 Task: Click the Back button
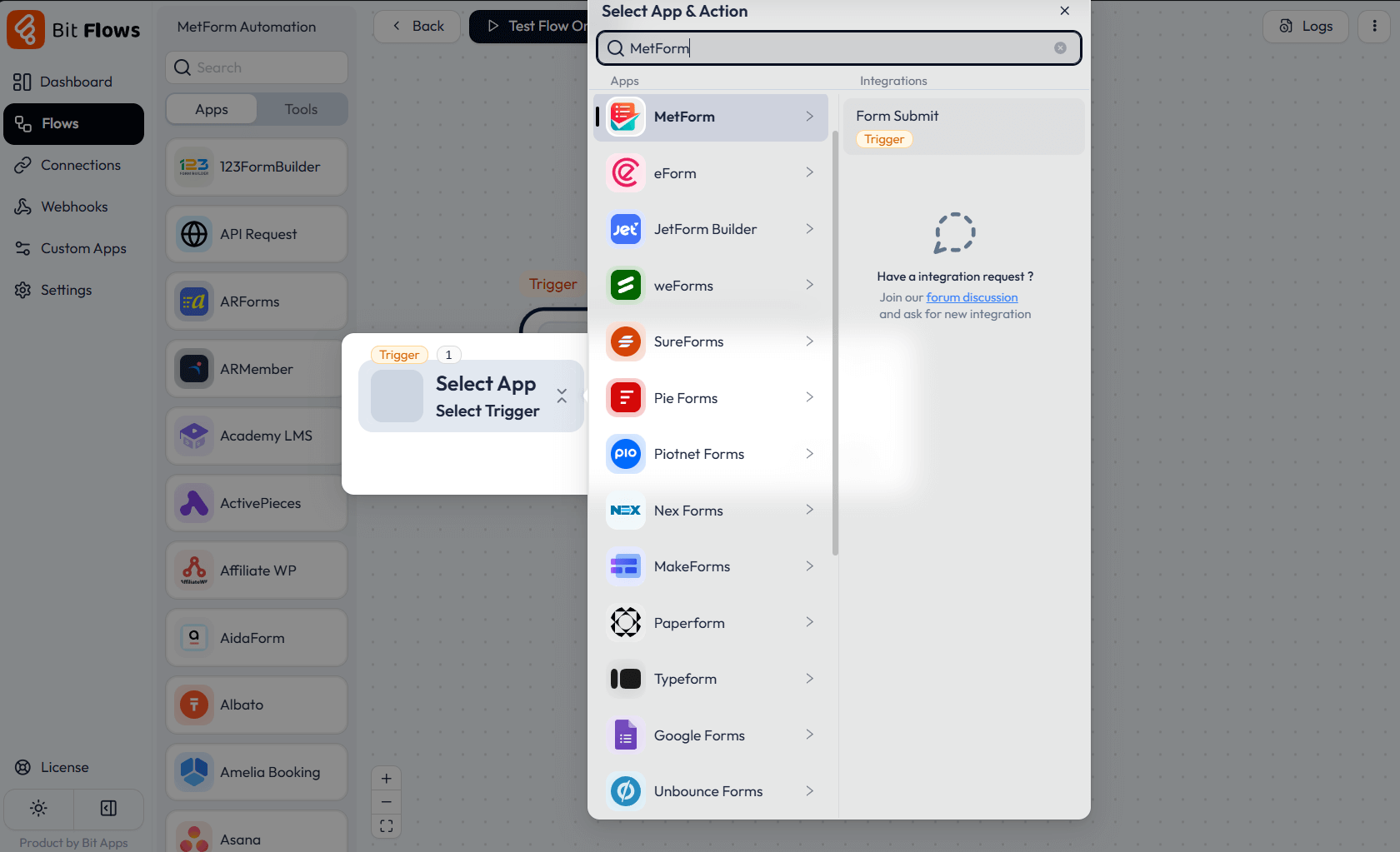pos(417,26)
